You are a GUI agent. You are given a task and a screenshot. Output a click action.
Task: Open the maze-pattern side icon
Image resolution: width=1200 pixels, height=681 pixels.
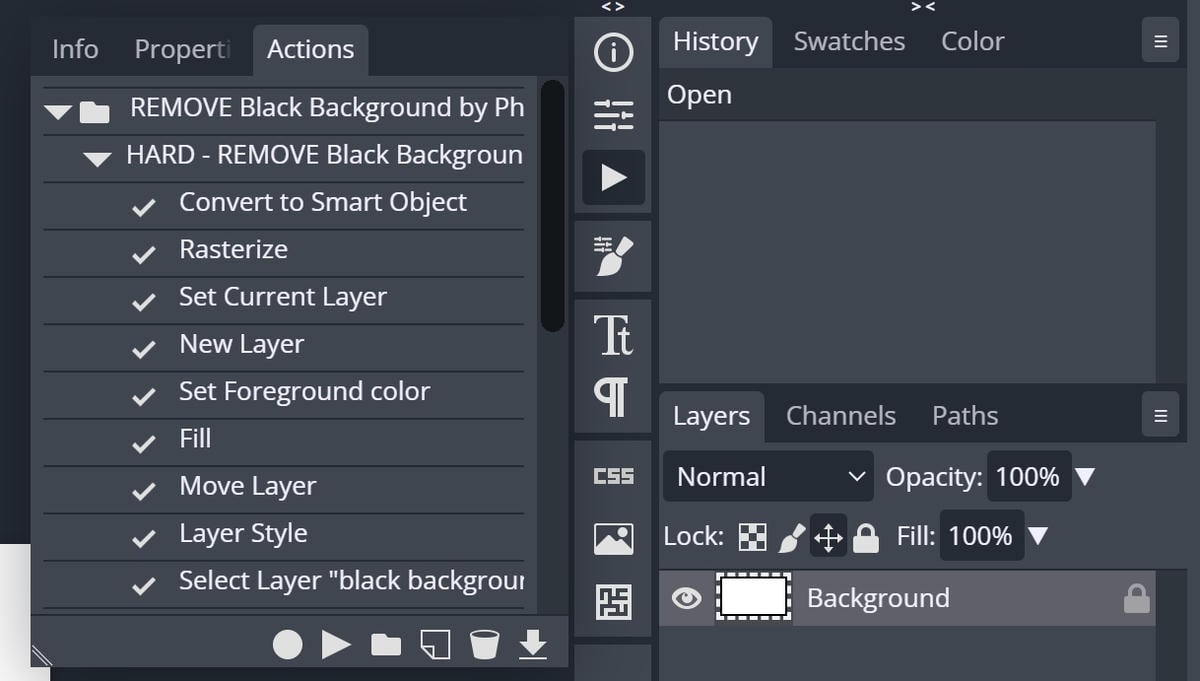(x=613, y=601)
